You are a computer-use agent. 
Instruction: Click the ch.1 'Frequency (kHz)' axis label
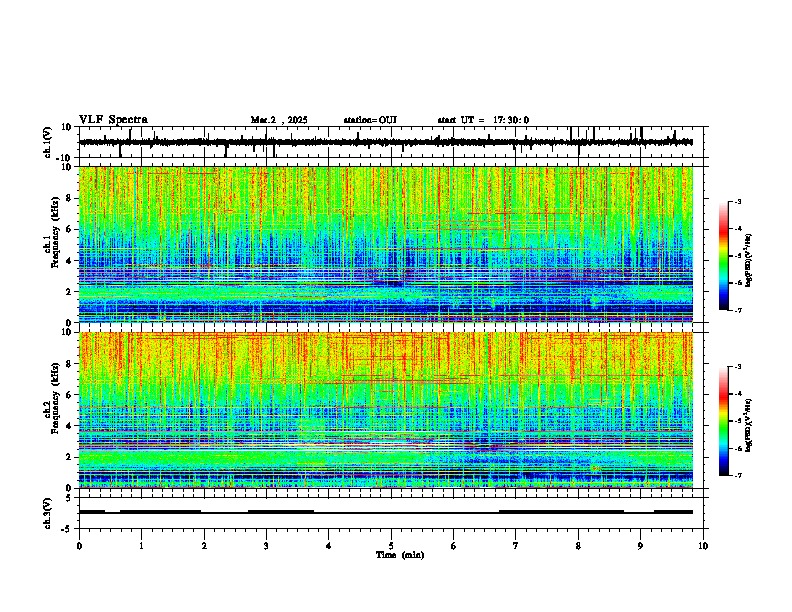[x=54, y=230]
